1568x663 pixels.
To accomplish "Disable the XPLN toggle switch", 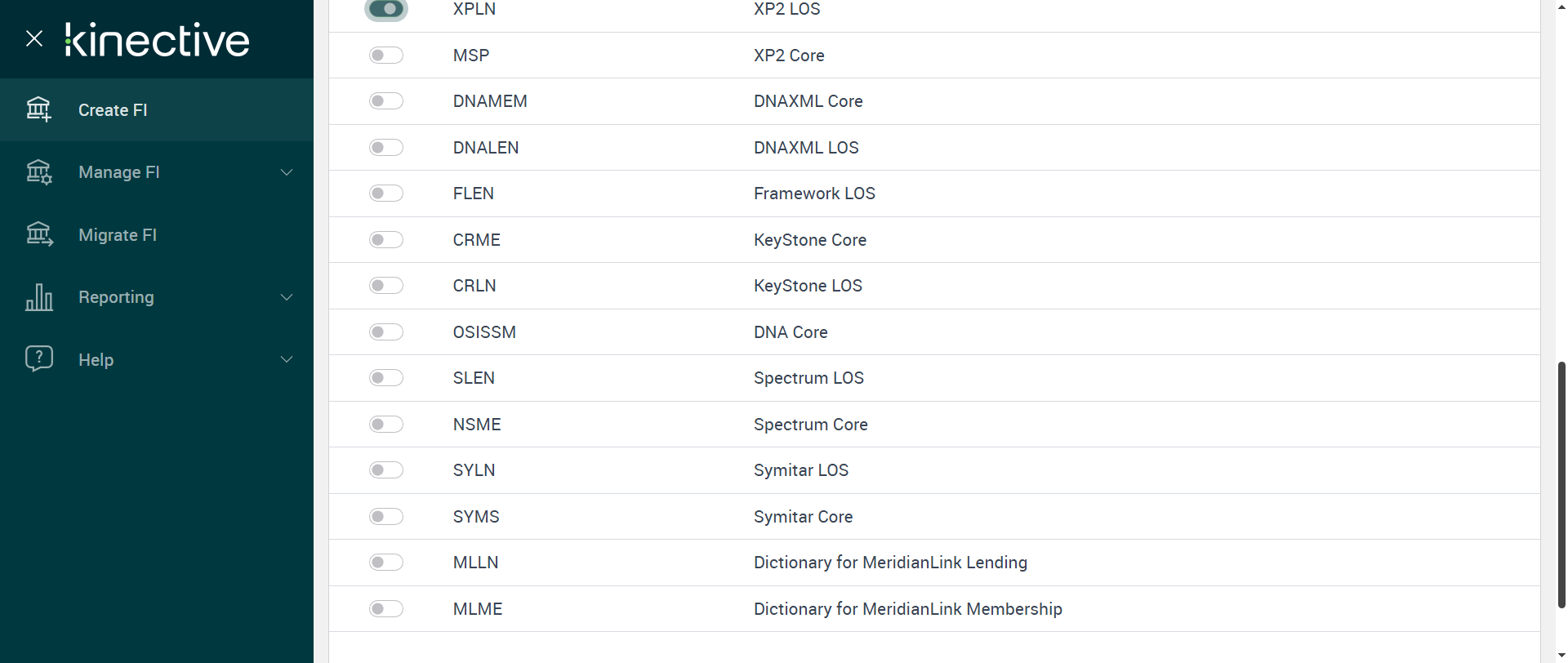I will [386, 9].
